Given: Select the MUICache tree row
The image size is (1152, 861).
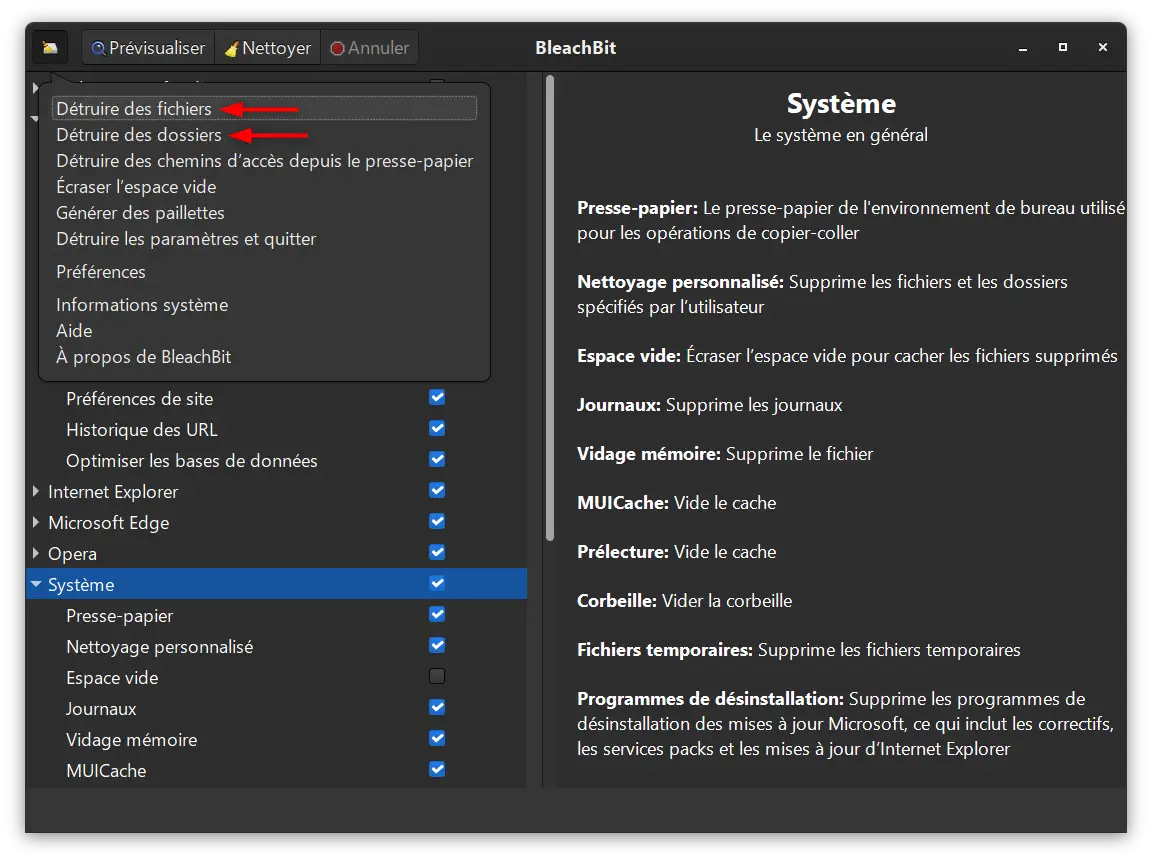Looking at the screenshot, I should pyautogui.click(x=276, y=771).
